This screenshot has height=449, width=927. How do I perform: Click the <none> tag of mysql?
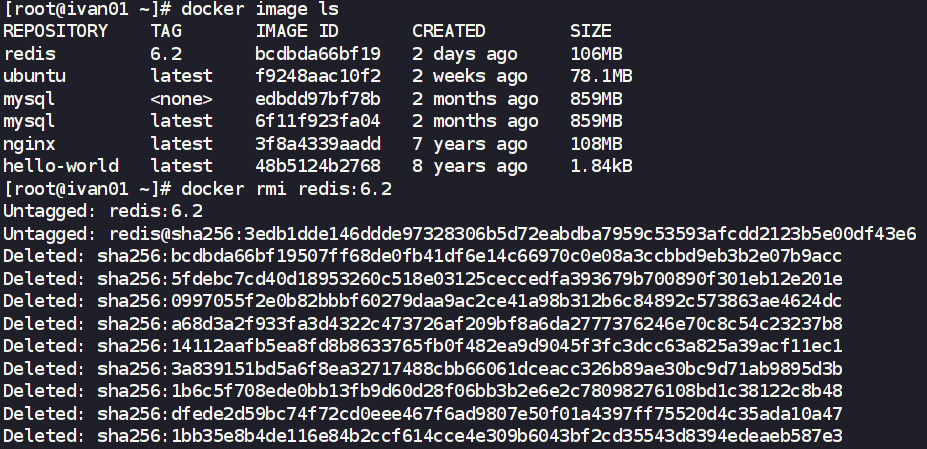(181, 99)
